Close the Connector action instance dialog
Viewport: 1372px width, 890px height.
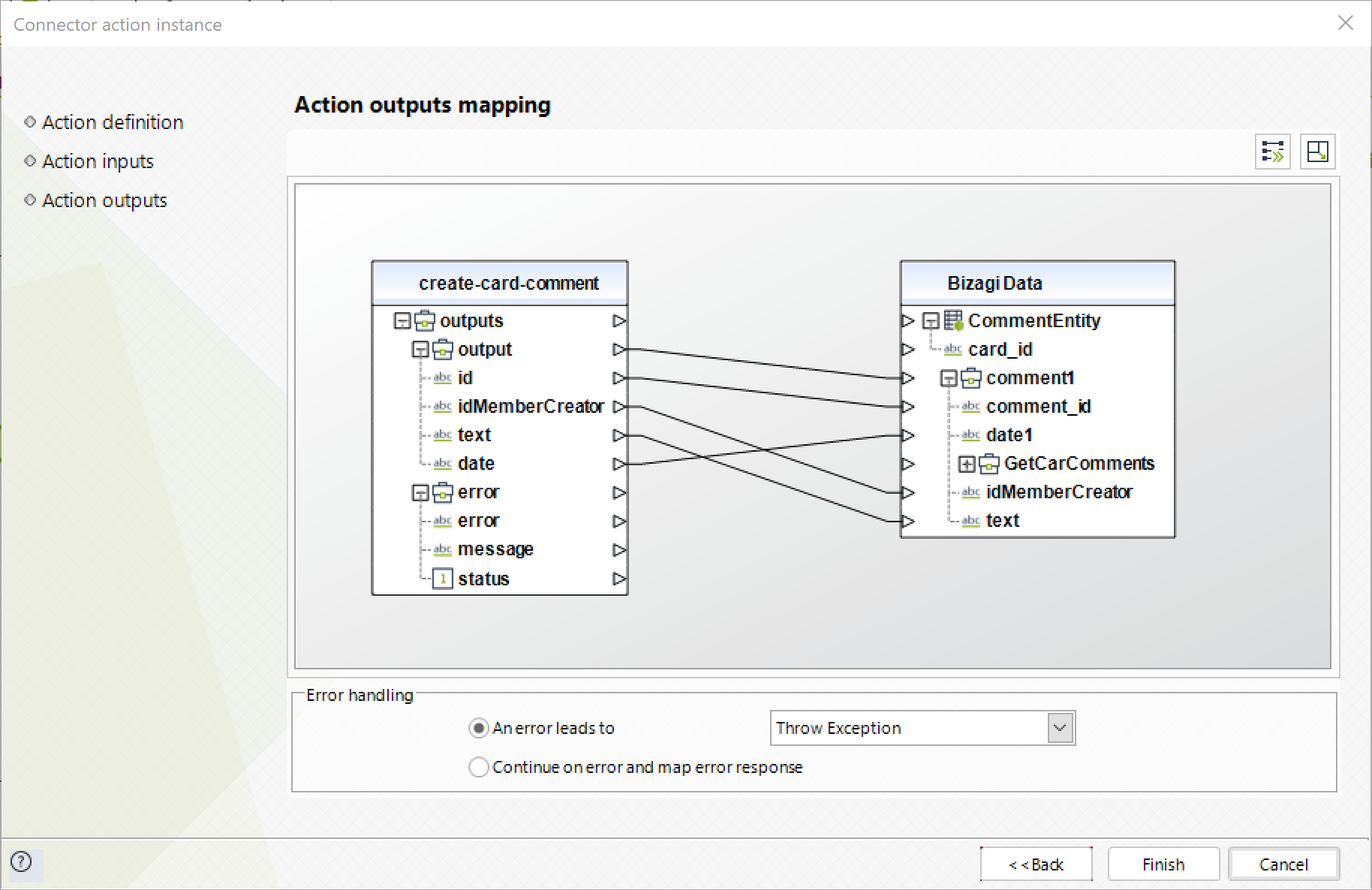1345,23
